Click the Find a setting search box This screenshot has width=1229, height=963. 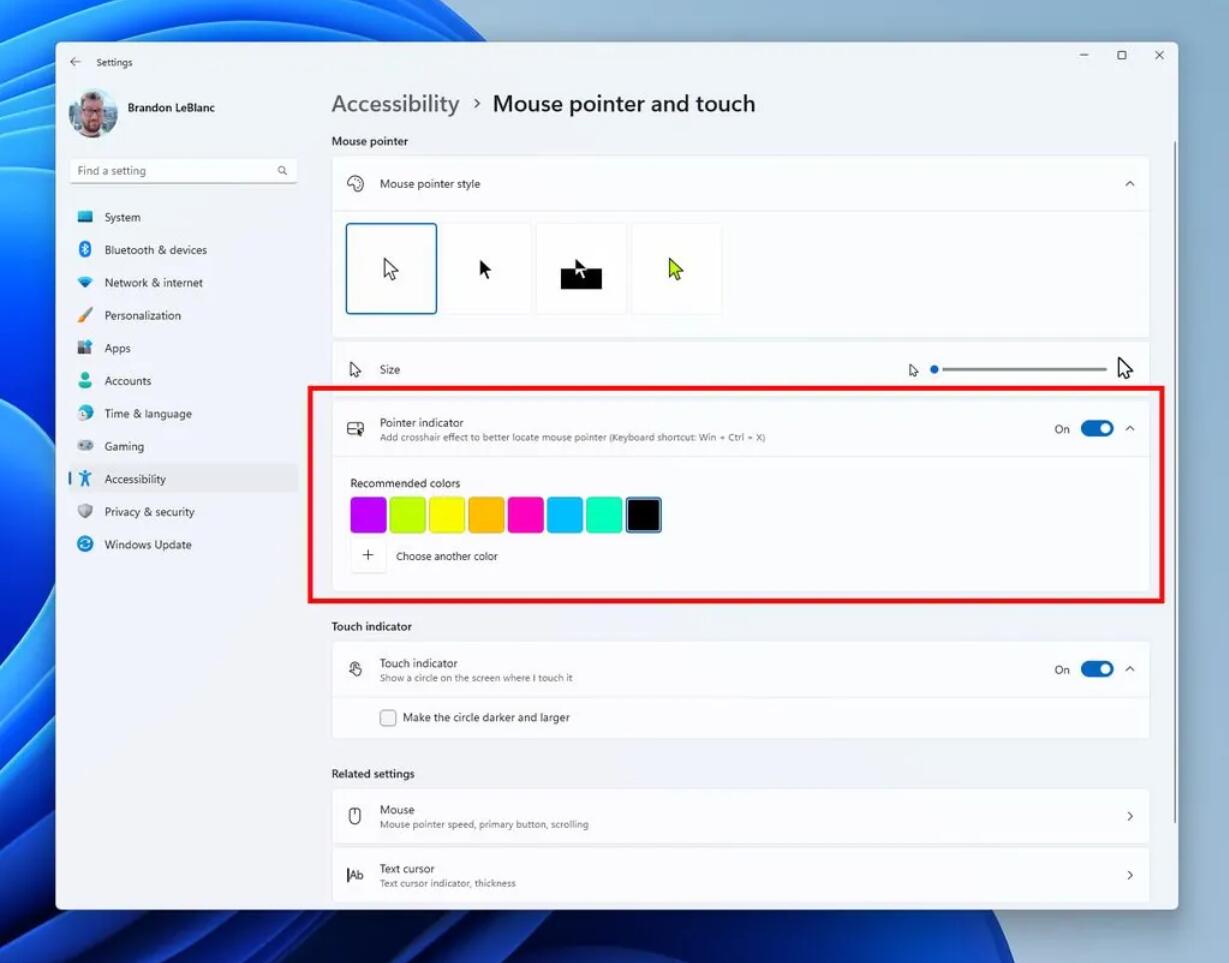(x=175, y=171)
